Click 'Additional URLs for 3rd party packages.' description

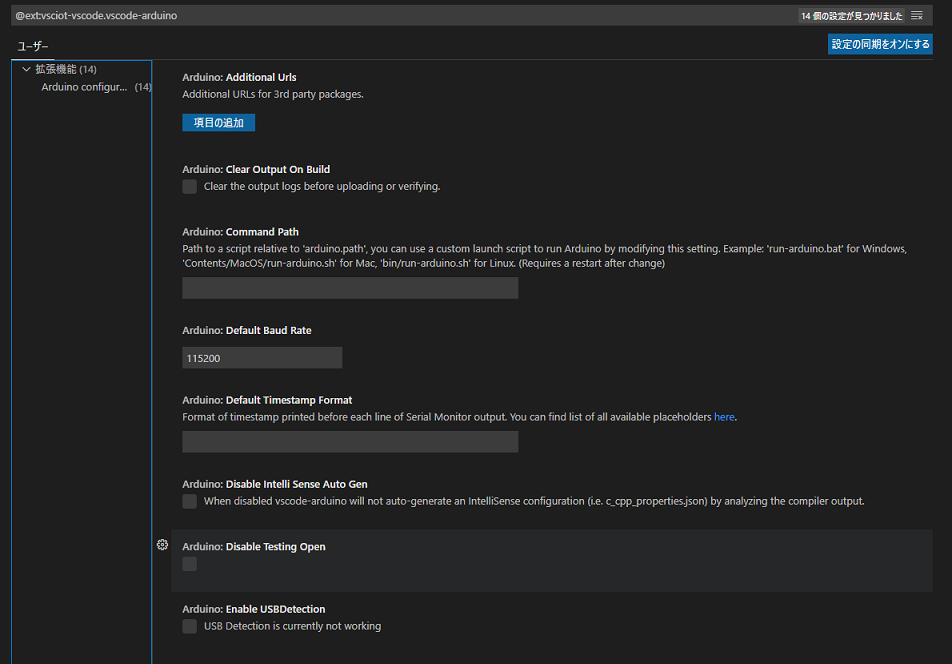coord(273,94)
